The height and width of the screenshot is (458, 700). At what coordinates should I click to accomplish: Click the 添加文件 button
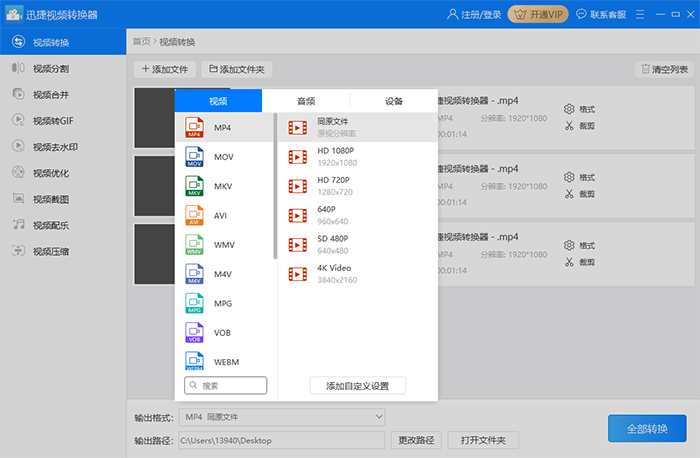[165, 69]
